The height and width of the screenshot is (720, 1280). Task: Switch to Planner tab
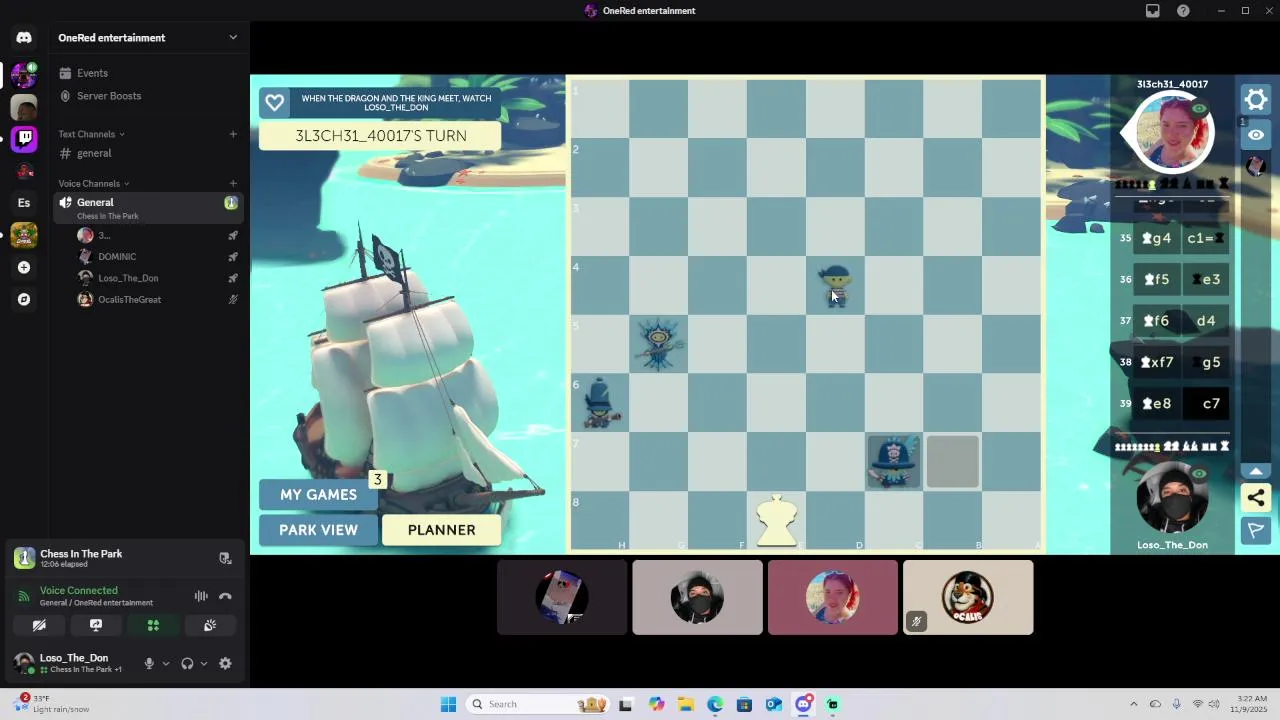[x=441, y=530]
